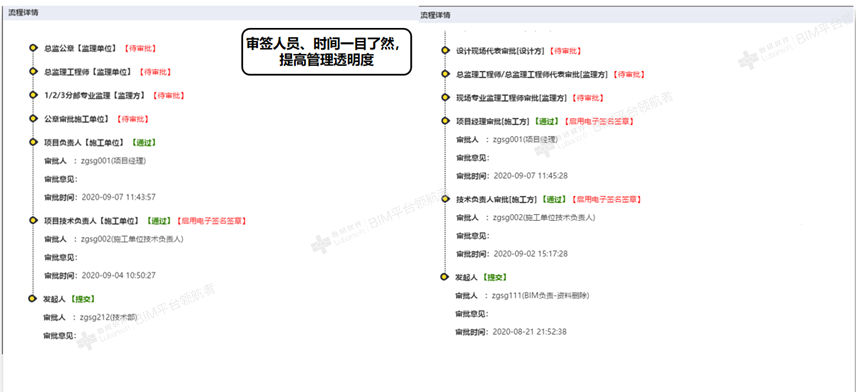This screenshot has height=392, width=856.
Task: Click the 待审批 tag next to 总监公章
Action: [140, 48]
